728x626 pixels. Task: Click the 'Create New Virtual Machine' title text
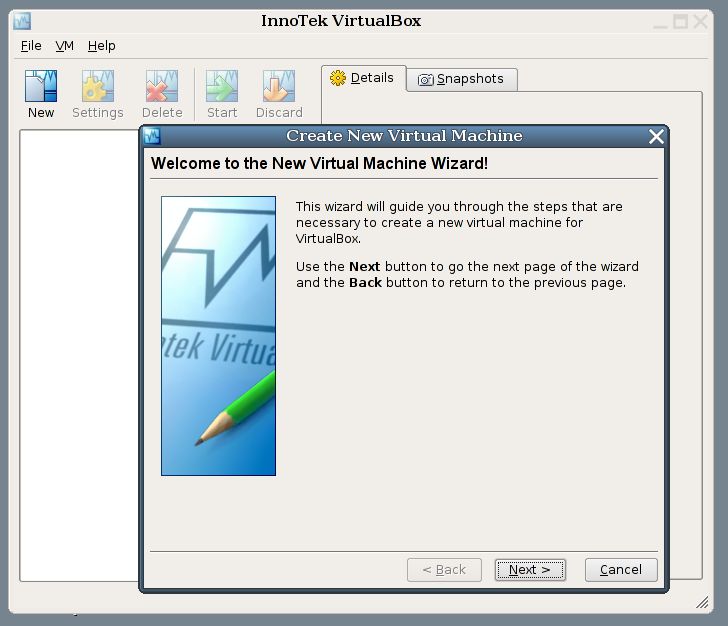point(404,136)
